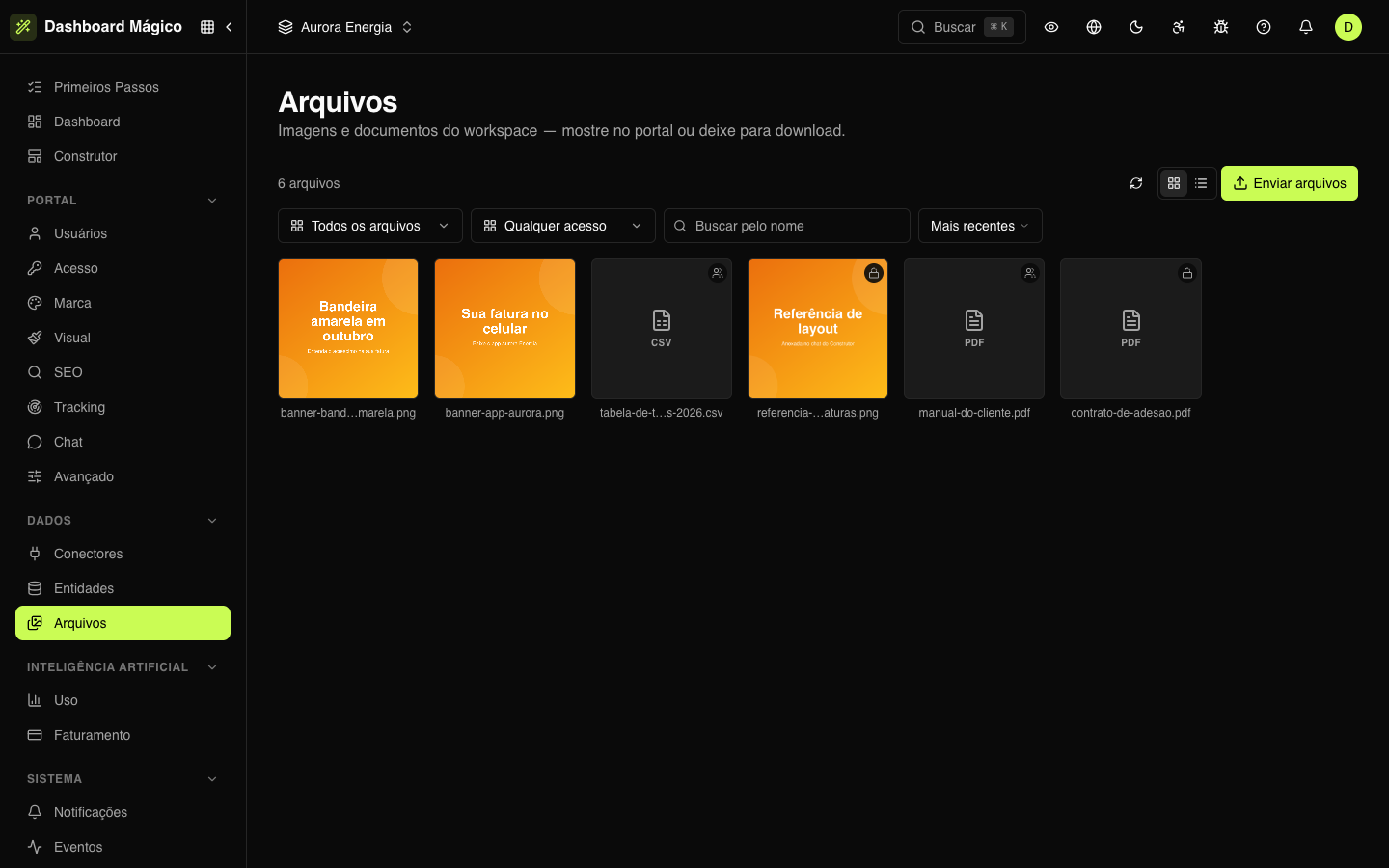The width and height of the screenshot is (1389, 868).
Task: Click the bug report icon
Action: pyautogui.click(x=1221, y=27)
